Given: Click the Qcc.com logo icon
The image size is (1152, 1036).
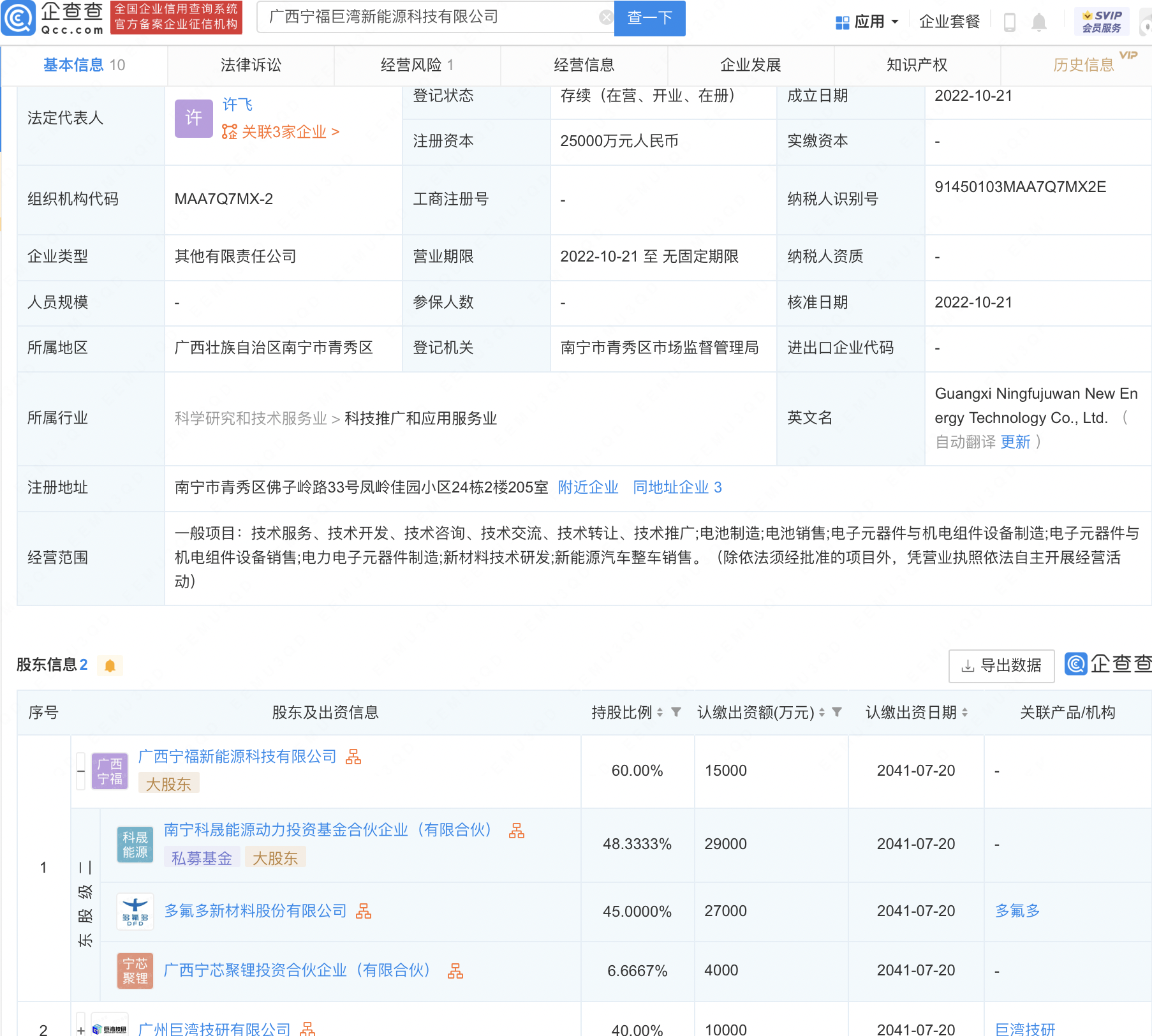Looking at the screenshot, I should click(18, 18).
